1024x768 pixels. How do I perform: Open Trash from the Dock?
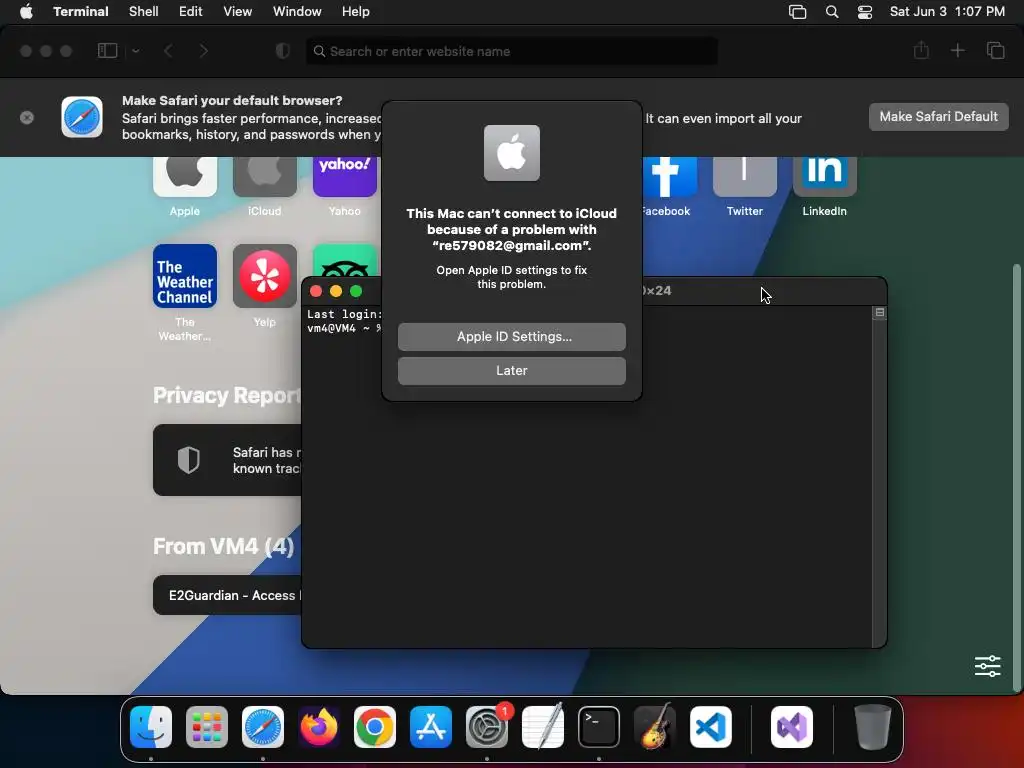point(872,727)
